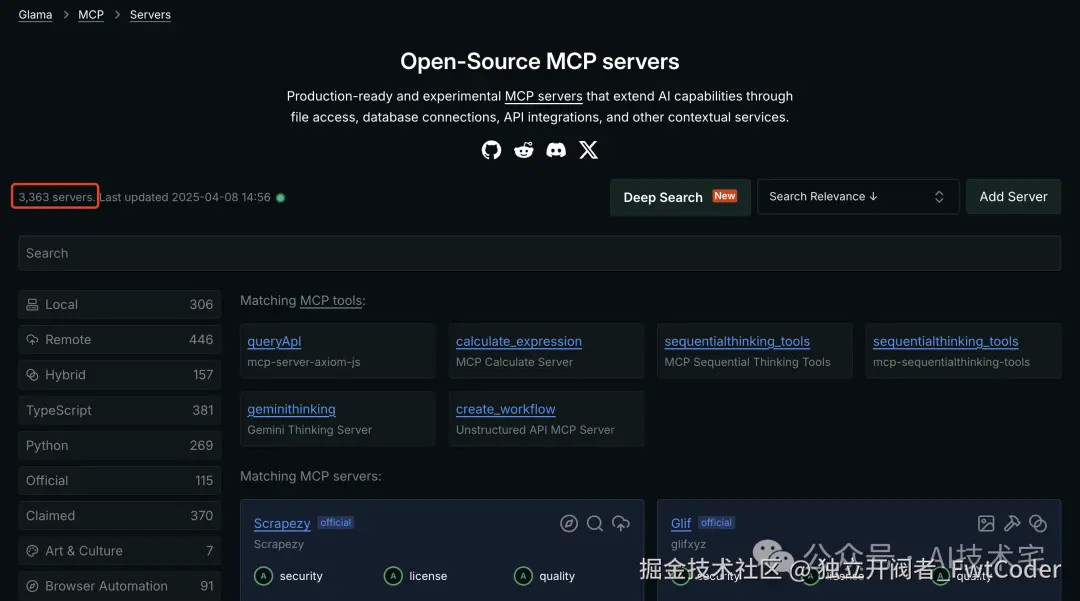The image size is (1080, 601).
Task: Click the tools icon on Glif card
Action: click(1012, 523)
